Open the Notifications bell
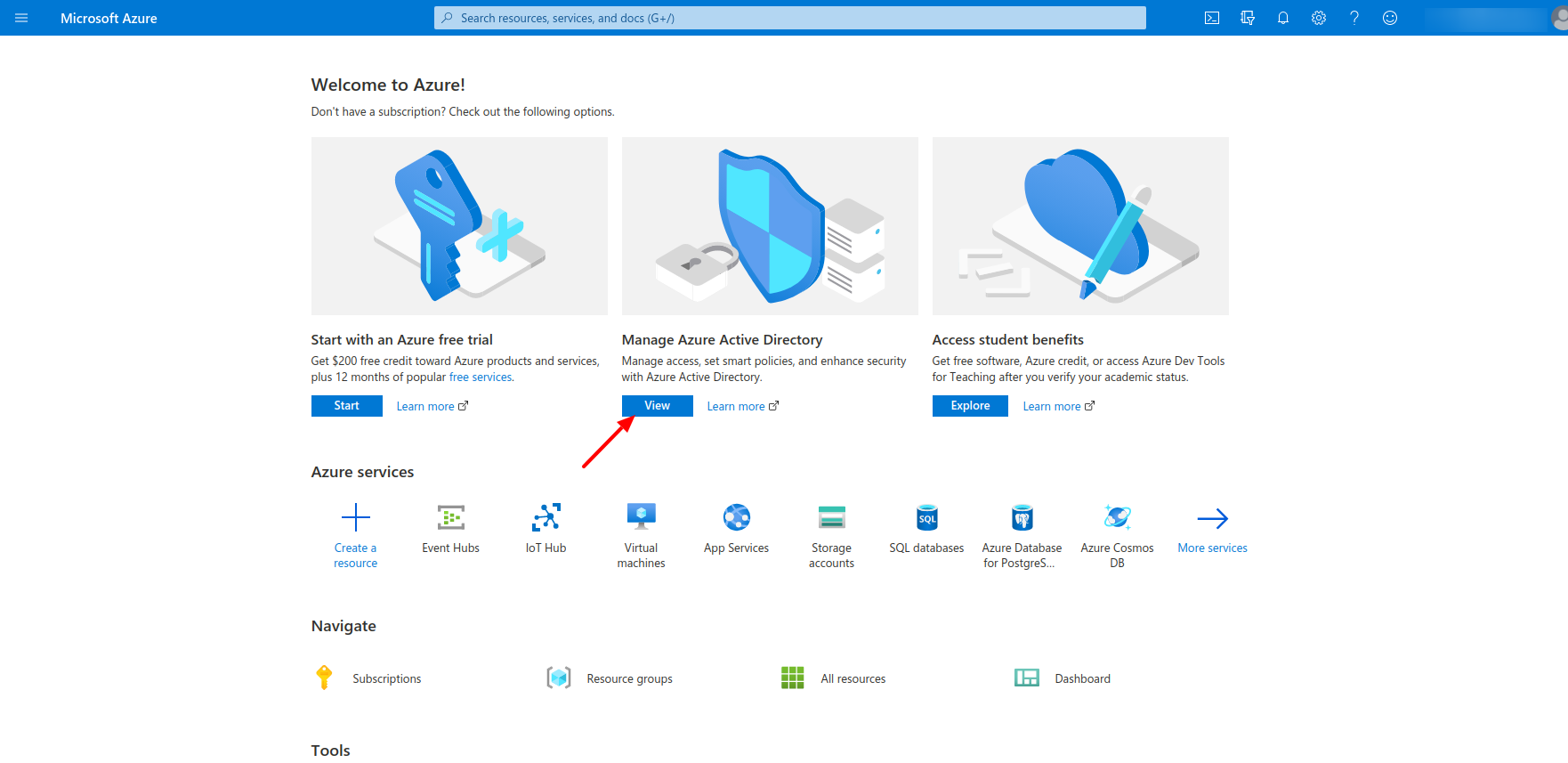This screenshot has width=1568, height=763. [x=1282, y=18]
